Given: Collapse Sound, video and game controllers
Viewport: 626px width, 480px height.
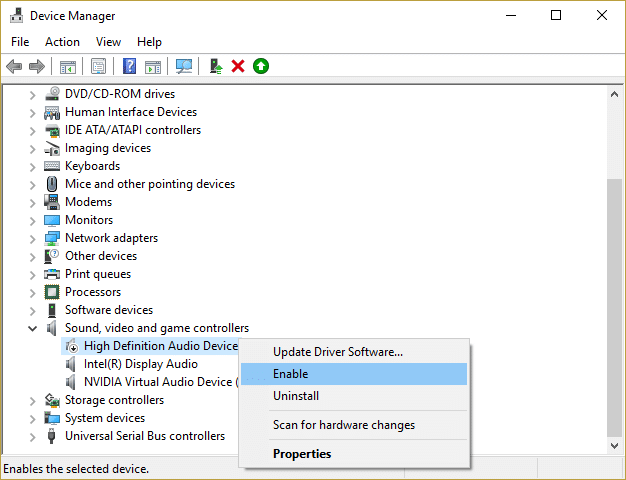Looking at the screenshot, I should pyautogui.click(x=33, y=328).
